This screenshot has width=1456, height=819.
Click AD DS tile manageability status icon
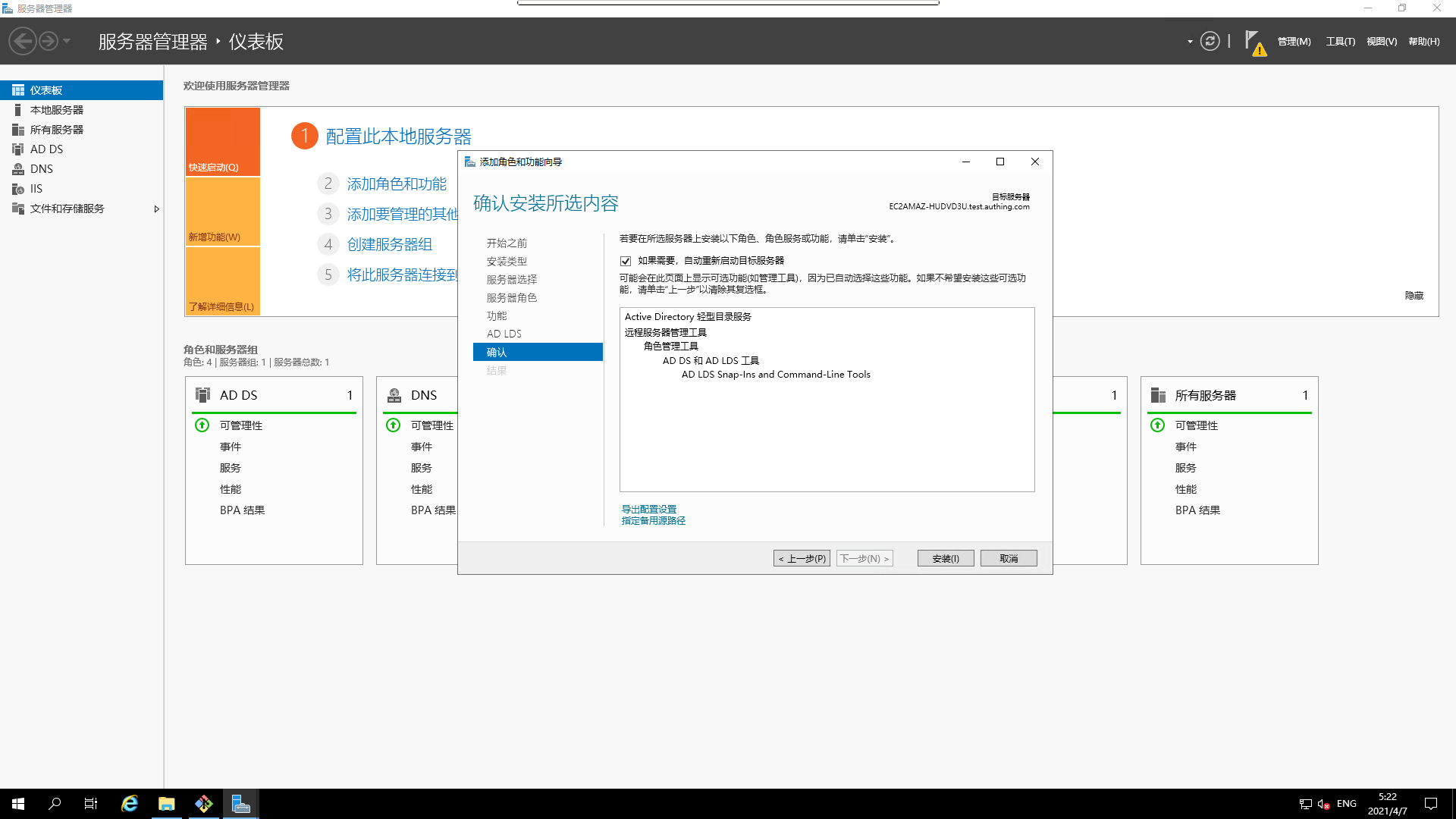(x=202, y=425)
